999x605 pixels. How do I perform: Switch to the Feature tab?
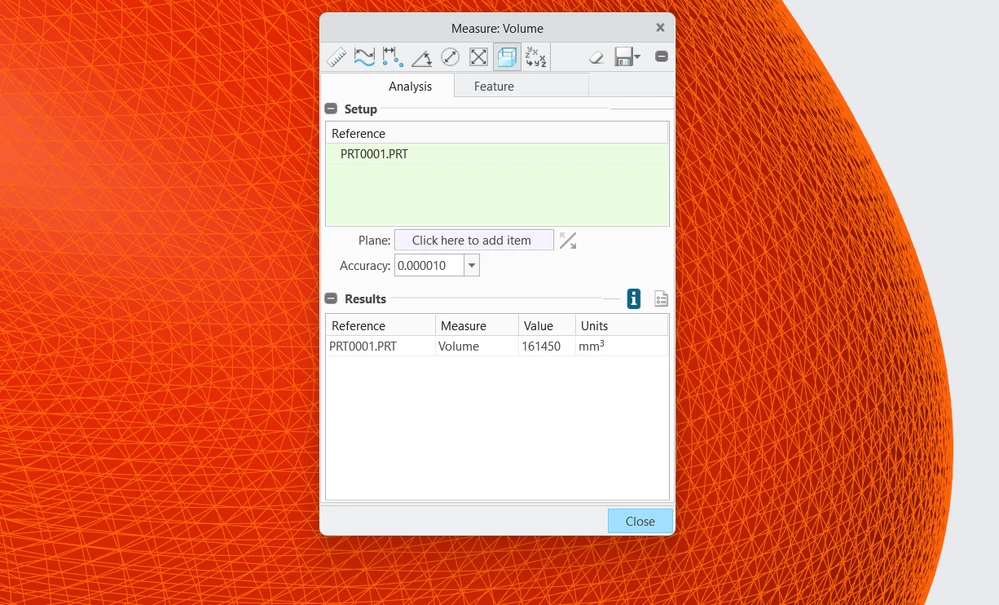[494, 86]
